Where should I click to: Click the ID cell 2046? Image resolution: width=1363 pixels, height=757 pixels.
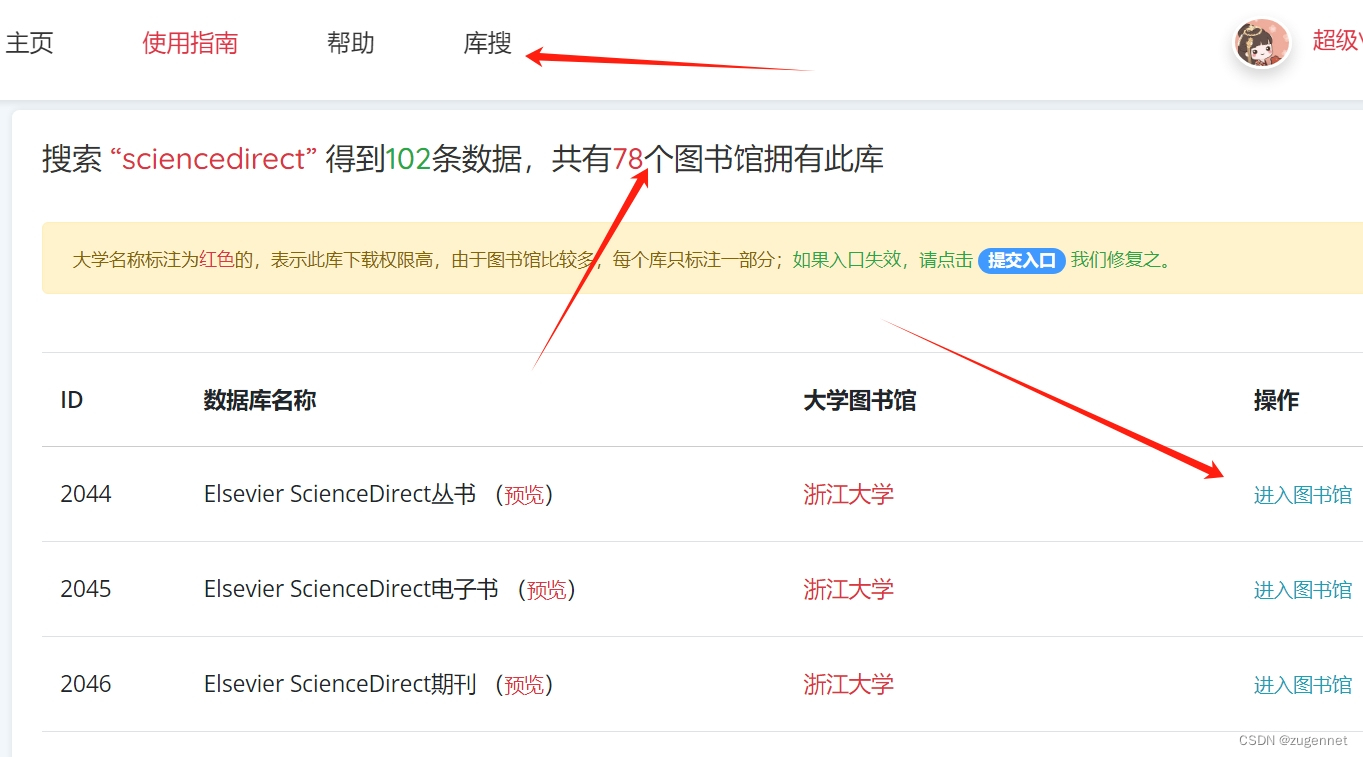pyautogui.click(x=86, y=684)
